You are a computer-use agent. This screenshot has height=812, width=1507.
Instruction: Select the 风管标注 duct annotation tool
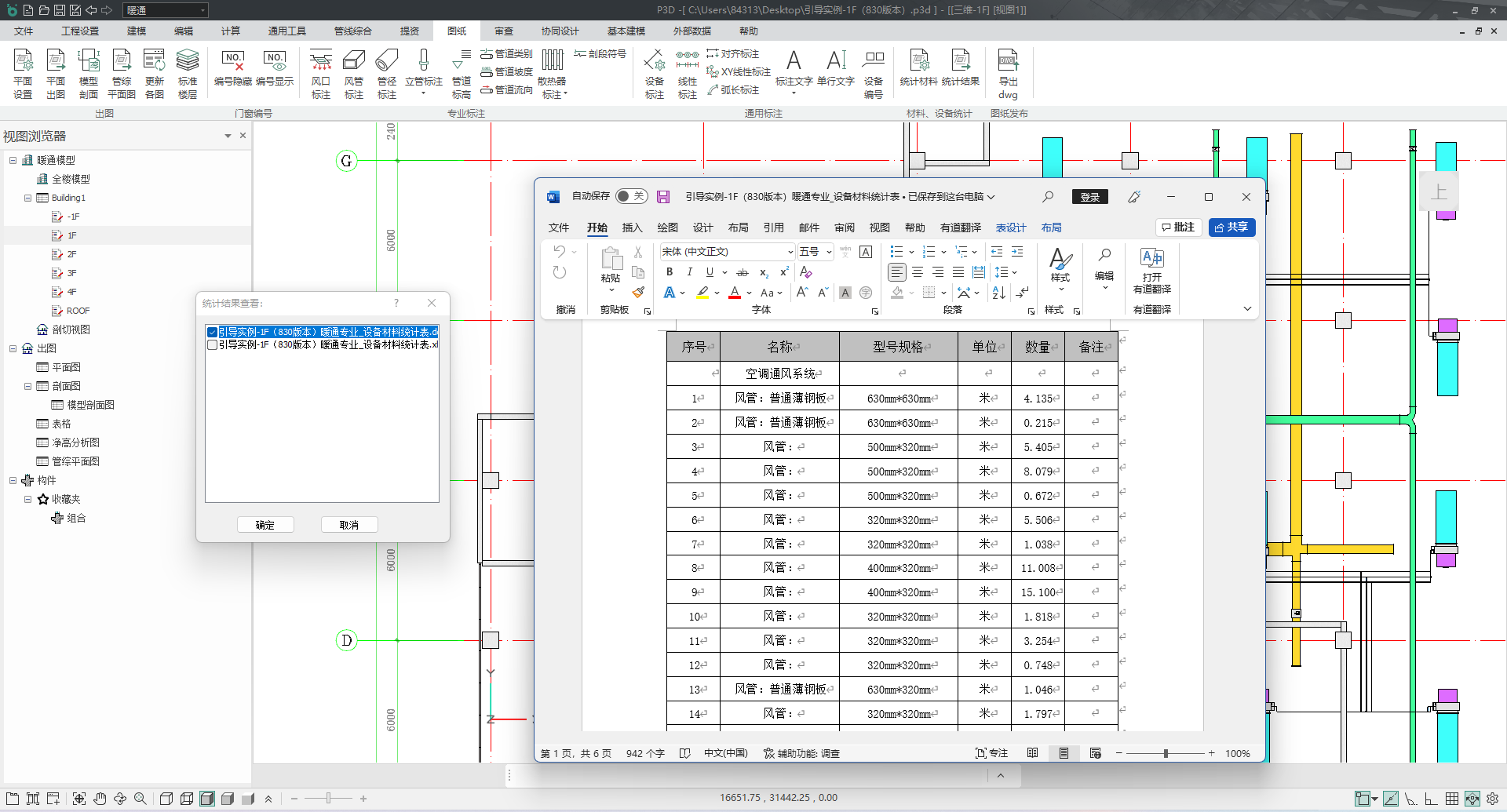(x=354, y=61)
